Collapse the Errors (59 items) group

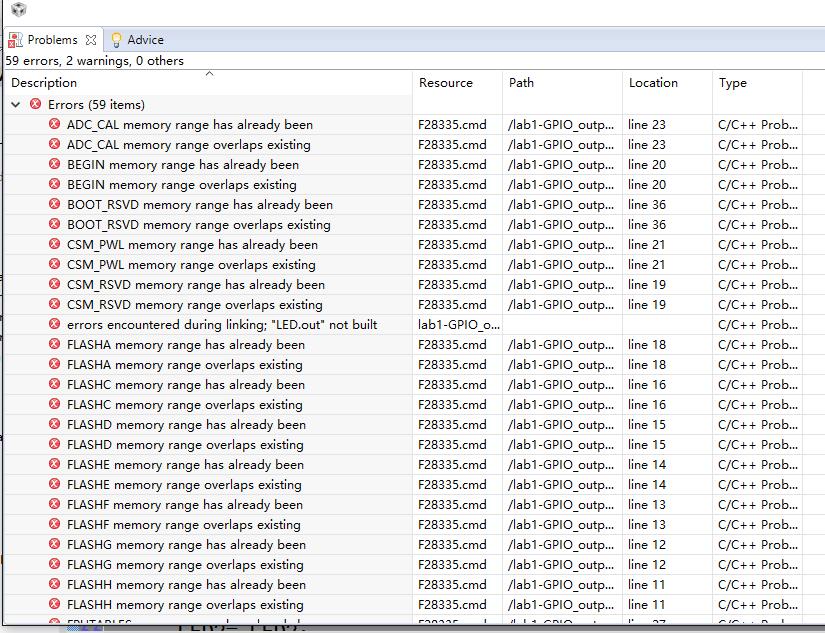pos(16,105)
